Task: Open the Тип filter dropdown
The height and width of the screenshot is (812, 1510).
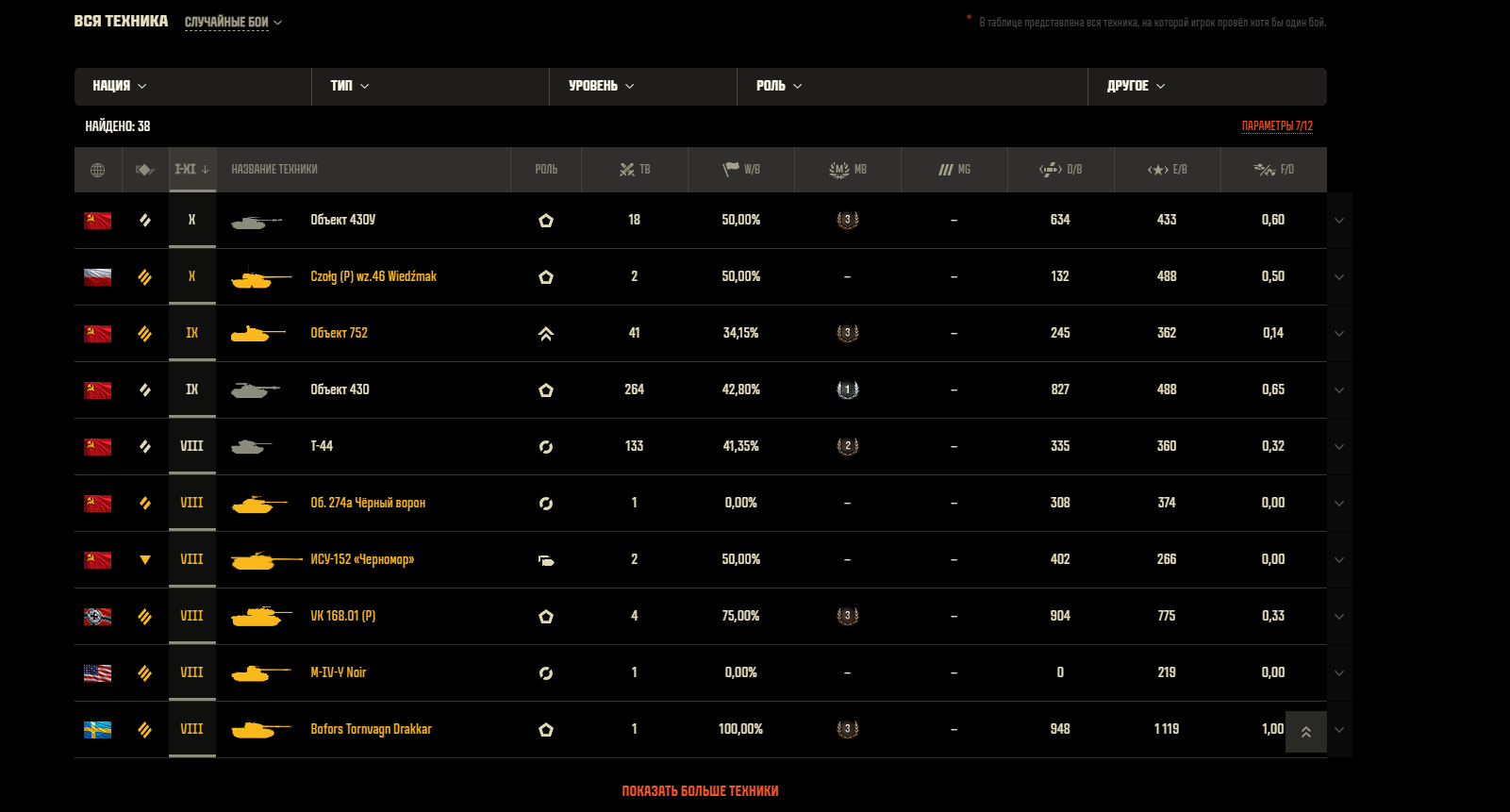Action: [349, 86]
